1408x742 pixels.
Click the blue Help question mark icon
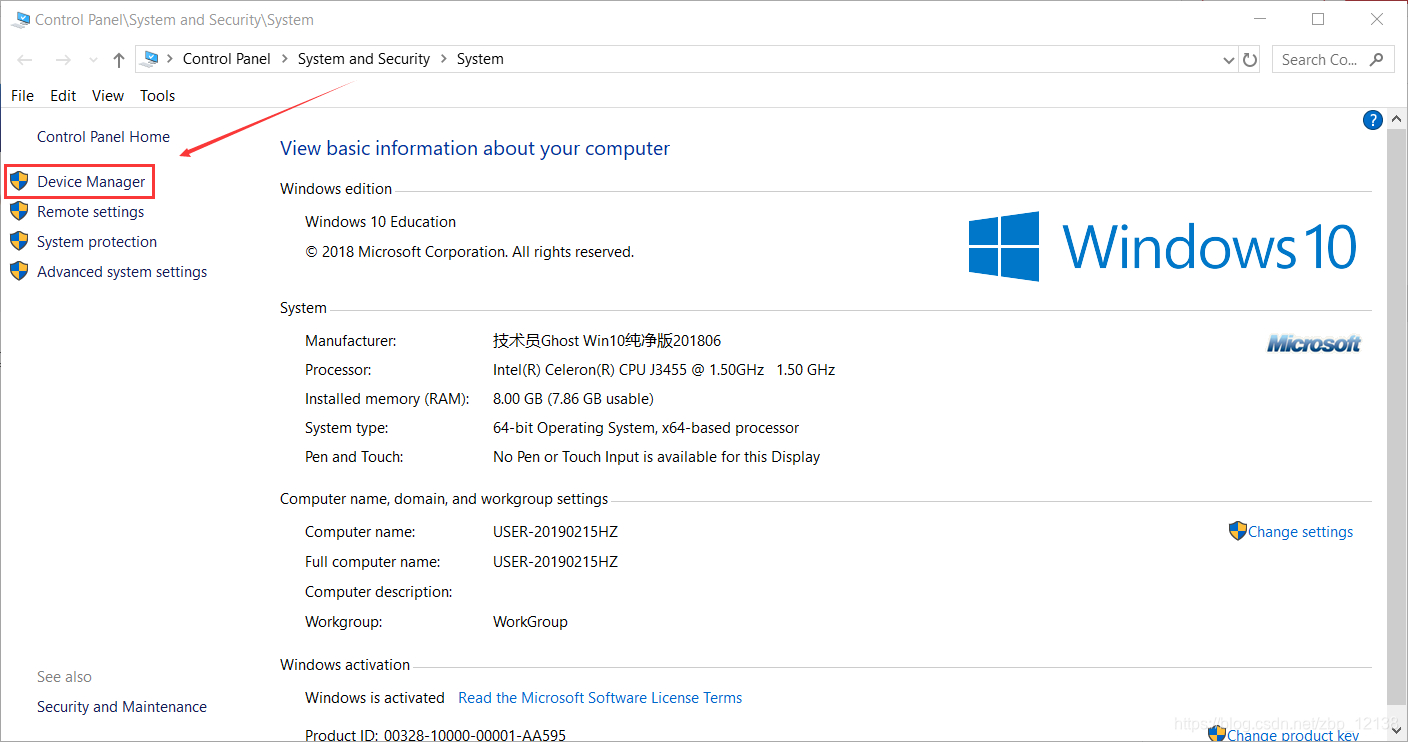click(x=1373, y=120)
